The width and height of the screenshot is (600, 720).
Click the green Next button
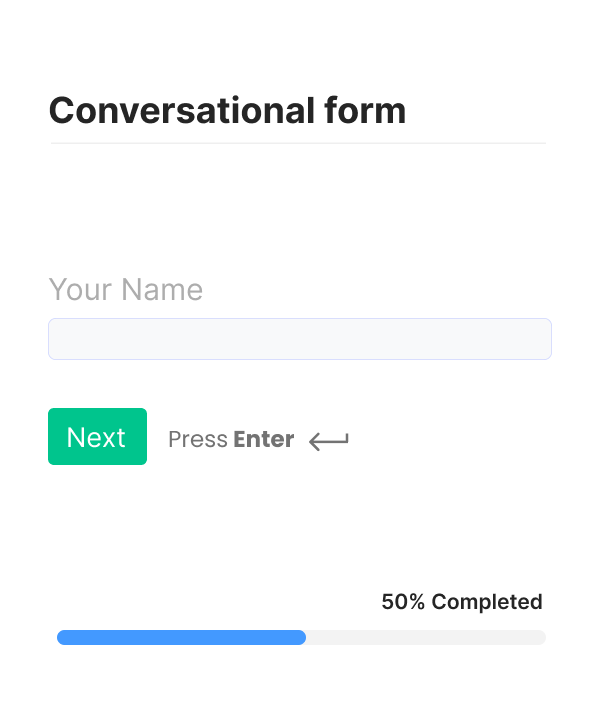click(x=97, y=437)
